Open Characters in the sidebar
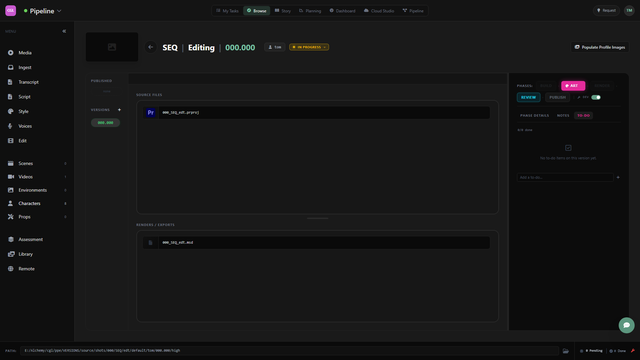This screenshot has width=640, height=360. (29, 203)
